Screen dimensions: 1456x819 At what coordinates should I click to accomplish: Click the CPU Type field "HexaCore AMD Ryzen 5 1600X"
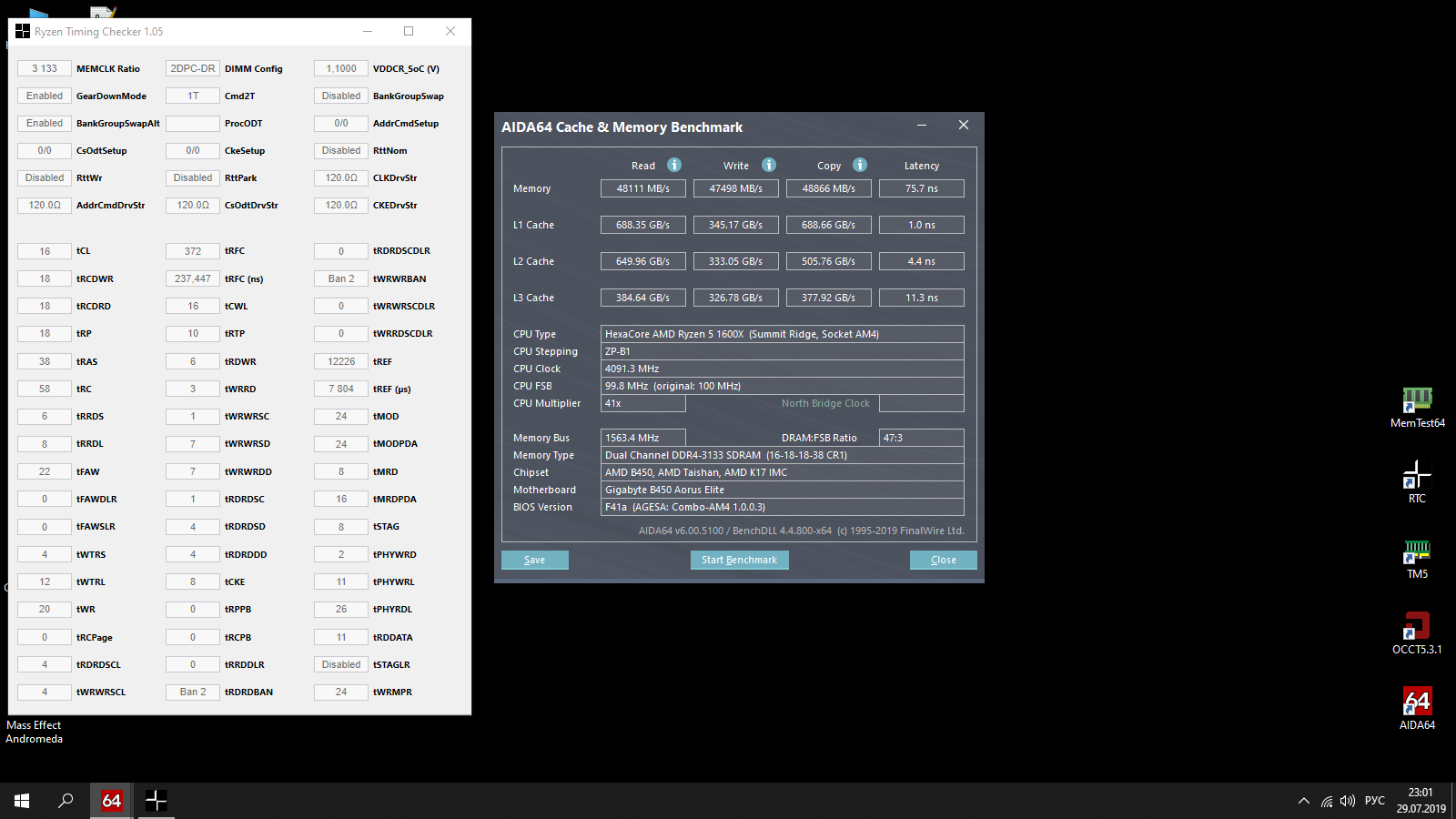(783, 334)
